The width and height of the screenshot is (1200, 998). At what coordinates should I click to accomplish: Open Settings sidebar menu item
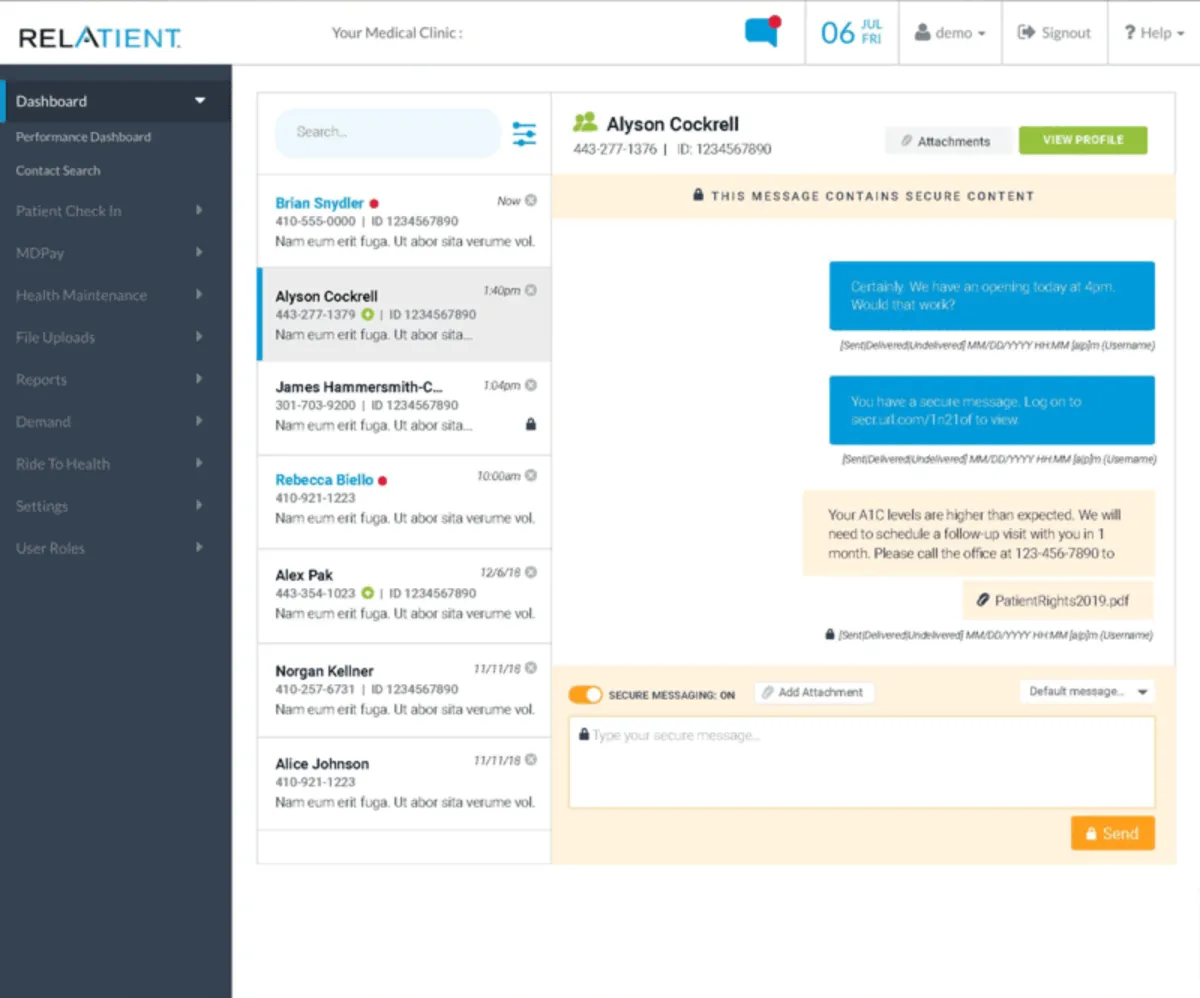[116, 505]
